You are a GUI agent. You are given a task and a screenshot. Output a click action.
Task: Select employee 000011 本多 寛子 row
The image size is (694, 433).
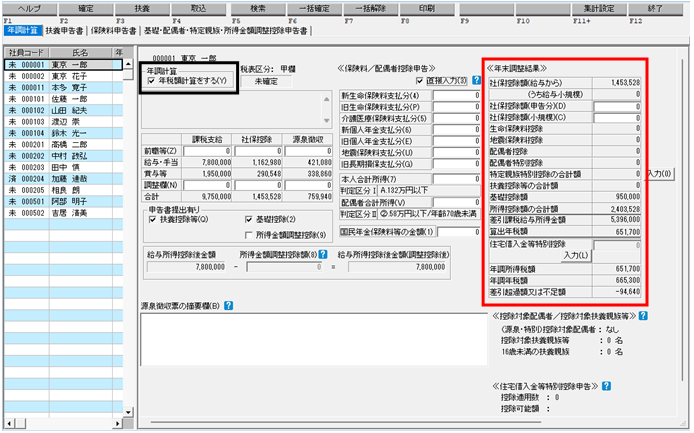(x=63, y=88)
